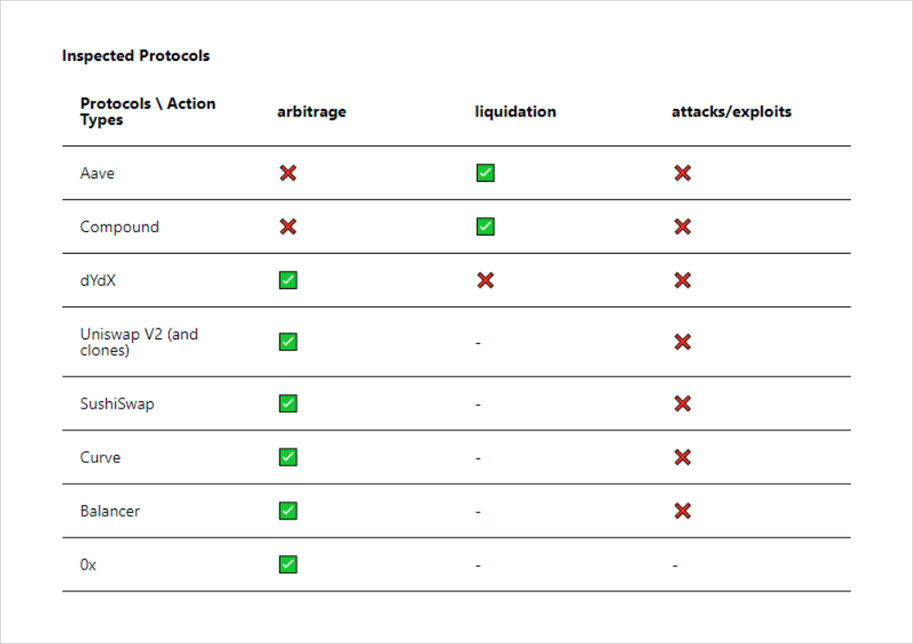This screenshot has height=644, width=913.
Task: Click the attacks/exploits column header
Action: click(731, 112)
